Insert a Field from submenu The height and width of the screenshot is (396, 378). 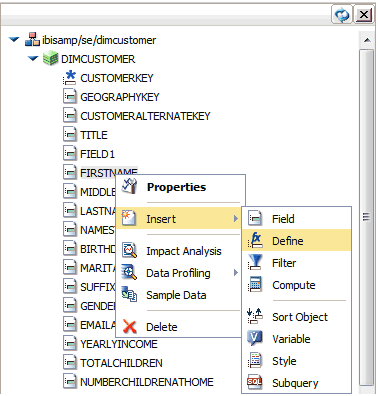coord(297,219)
